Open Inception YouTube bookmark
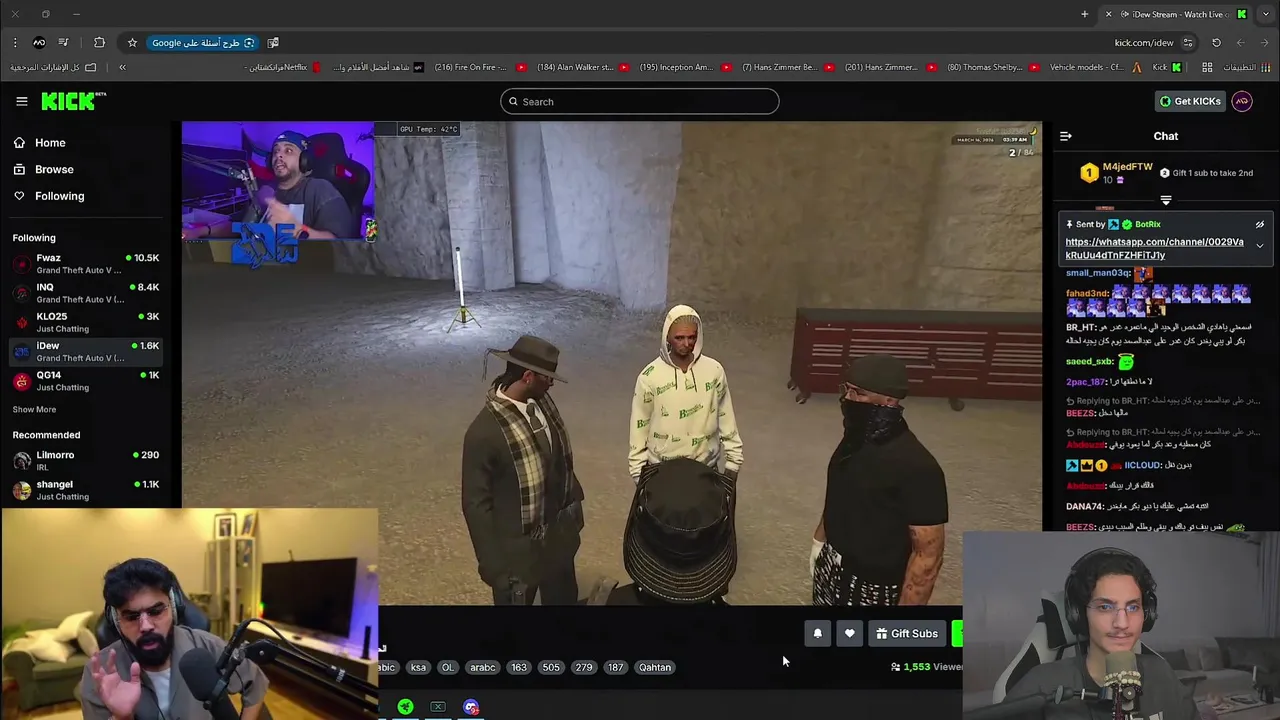Viewport: 1280px width, 720px height. pos(685,67)
